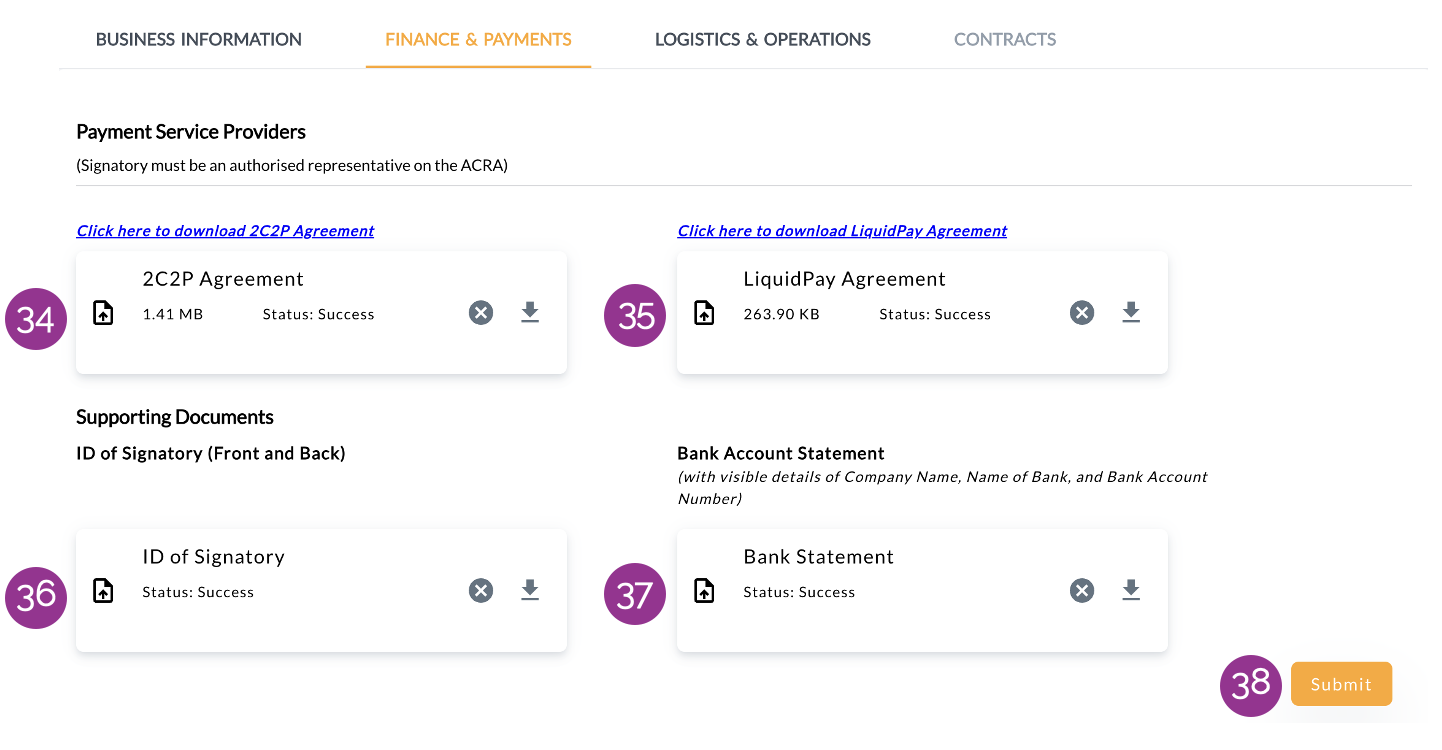The width and height of the screenshot is (1442, 750).
Task: Open the Logistics & Operations tab
Action: [763, 40]
